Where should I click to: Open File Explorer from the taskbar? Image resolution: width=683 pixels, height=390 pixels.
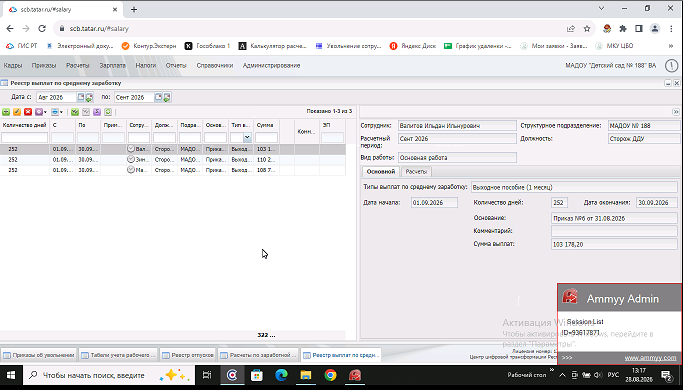tap(306, 375)
